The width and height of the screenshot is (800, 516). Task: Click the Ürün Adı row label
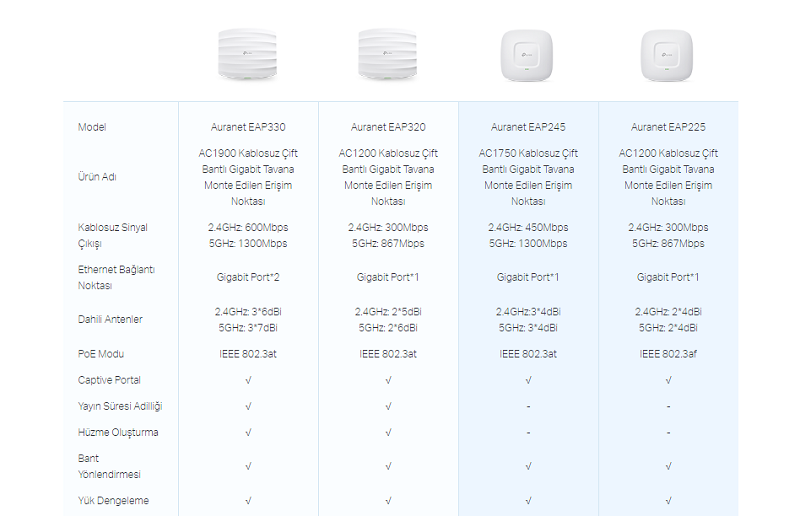tap(97, 177)
